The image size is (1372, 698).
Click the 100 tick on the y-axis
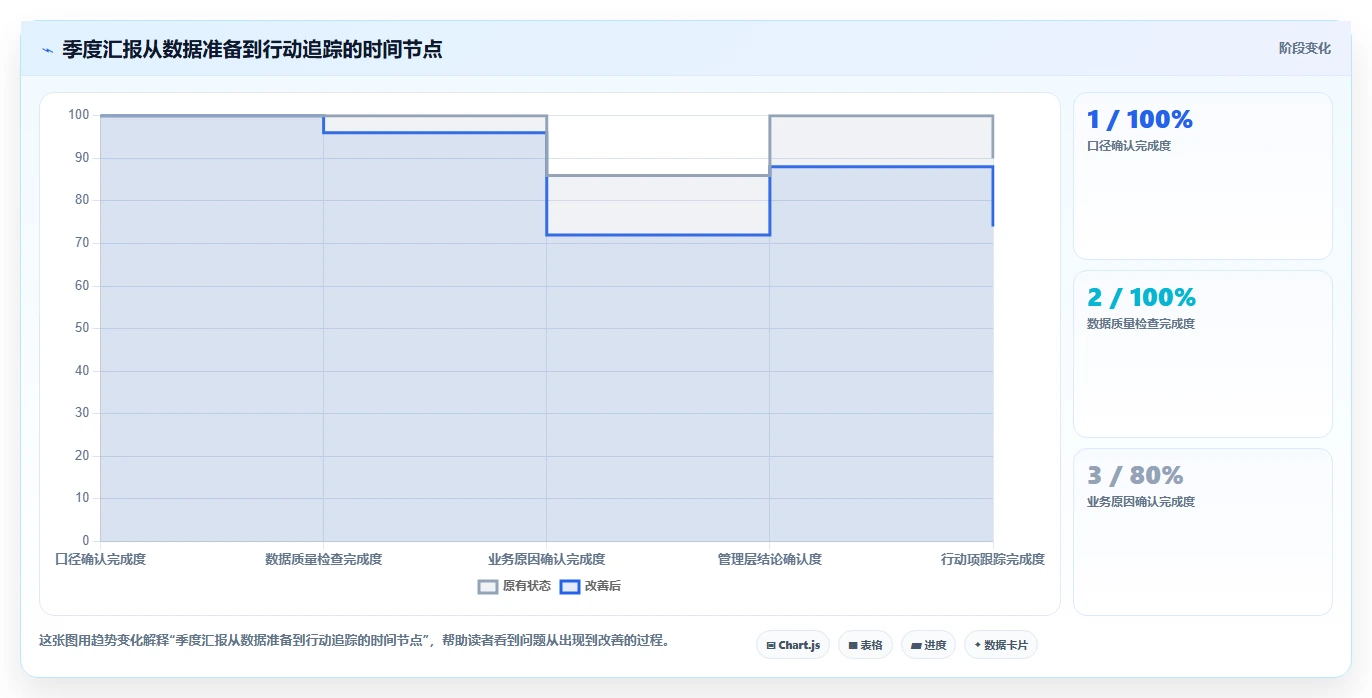pyautogui.click(x=79, y=115)
